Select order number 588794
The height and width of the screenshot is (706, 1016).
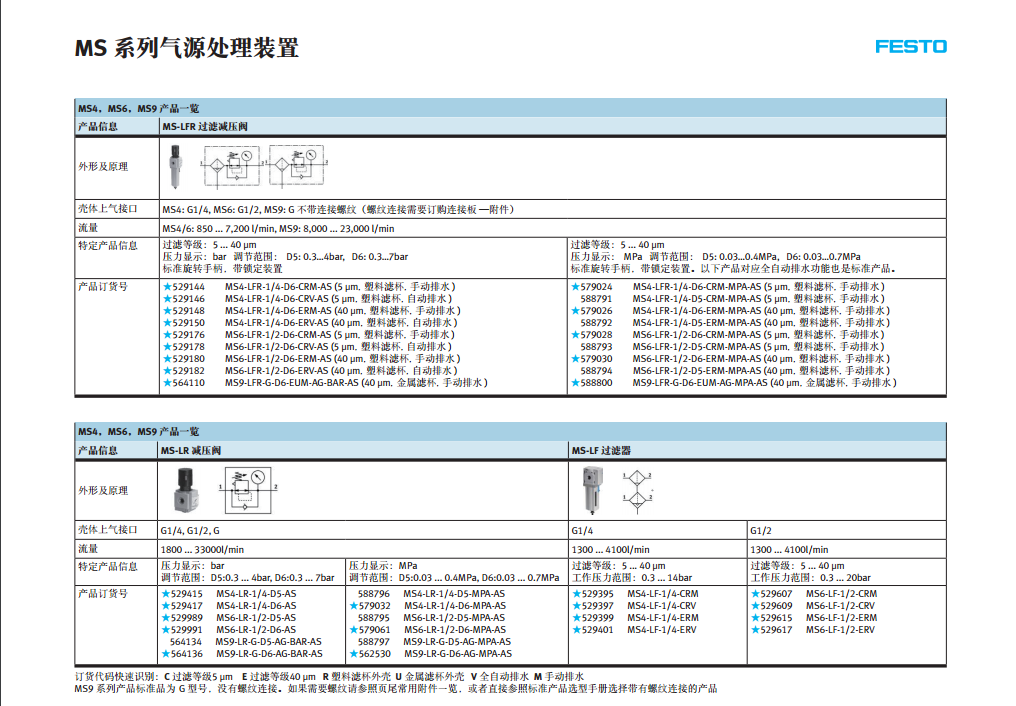tap(596, 370)
